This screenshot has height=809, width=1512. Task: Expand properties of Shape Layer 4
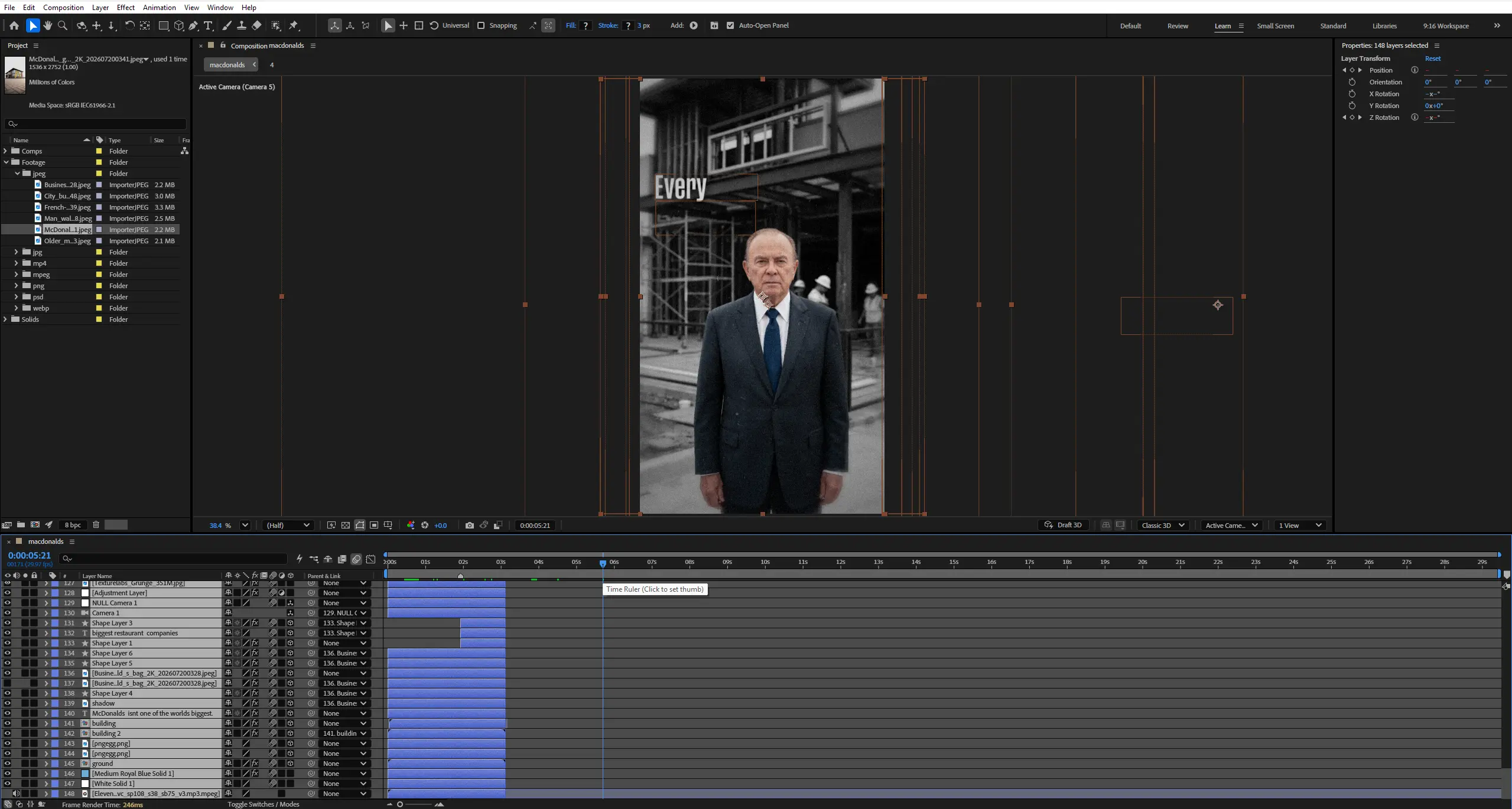pos(46,693)
